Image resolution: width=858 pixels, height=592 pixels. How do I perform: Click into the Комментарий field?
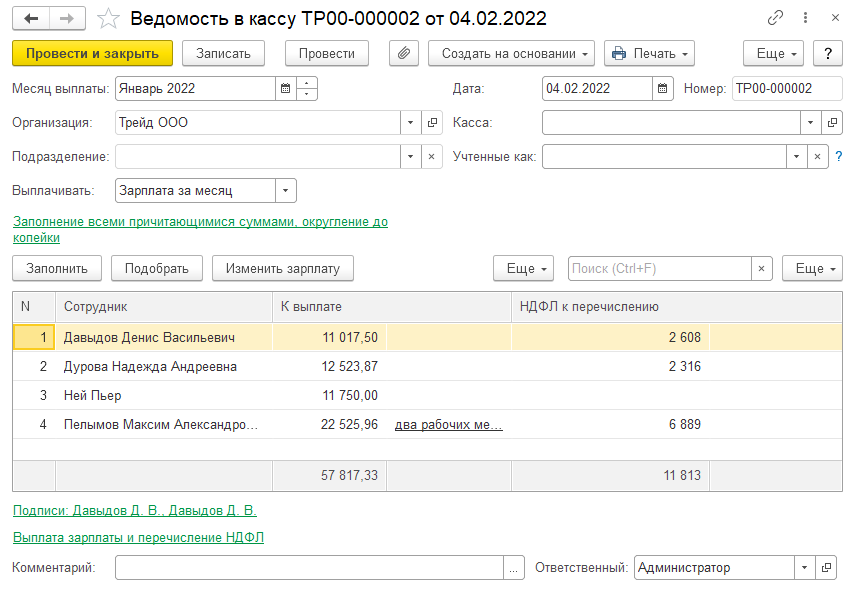[309, 568]
